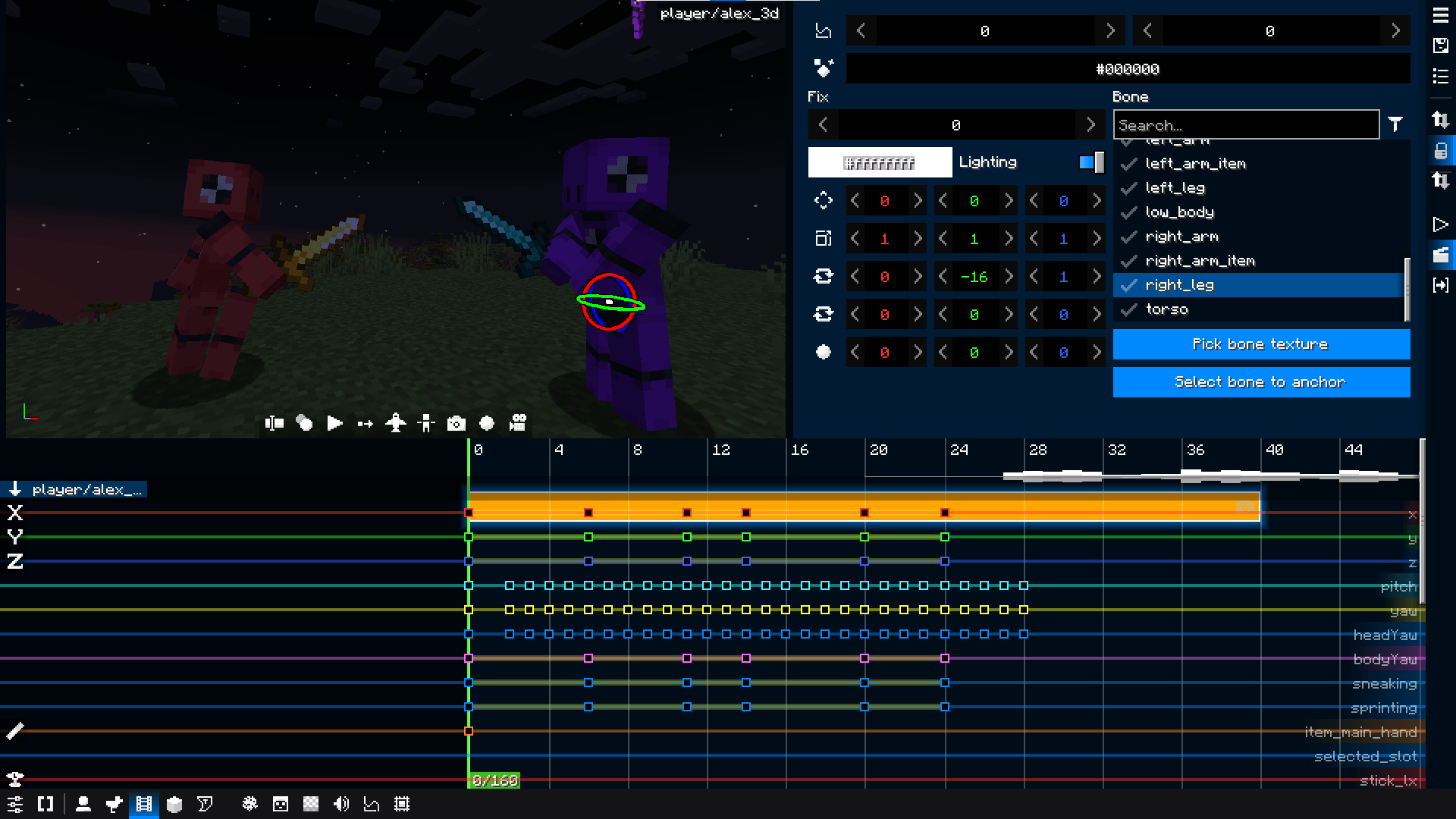This screenshot has height=819, width=1456.
Task: Click the graph icon beside the top value fields
Action: pyautogui.click(x=824, y=31)
